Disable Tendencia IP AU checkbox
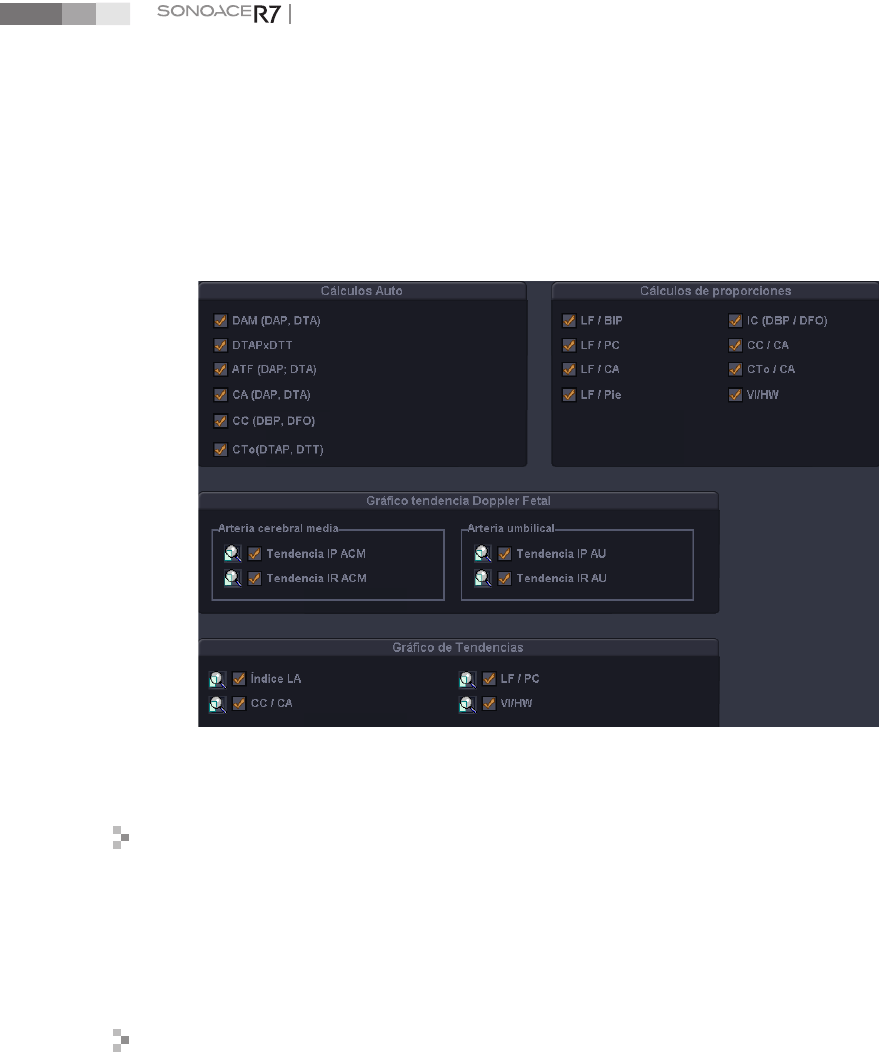The height and width of the screenshot is (1052, 879). tap(505, 554)
